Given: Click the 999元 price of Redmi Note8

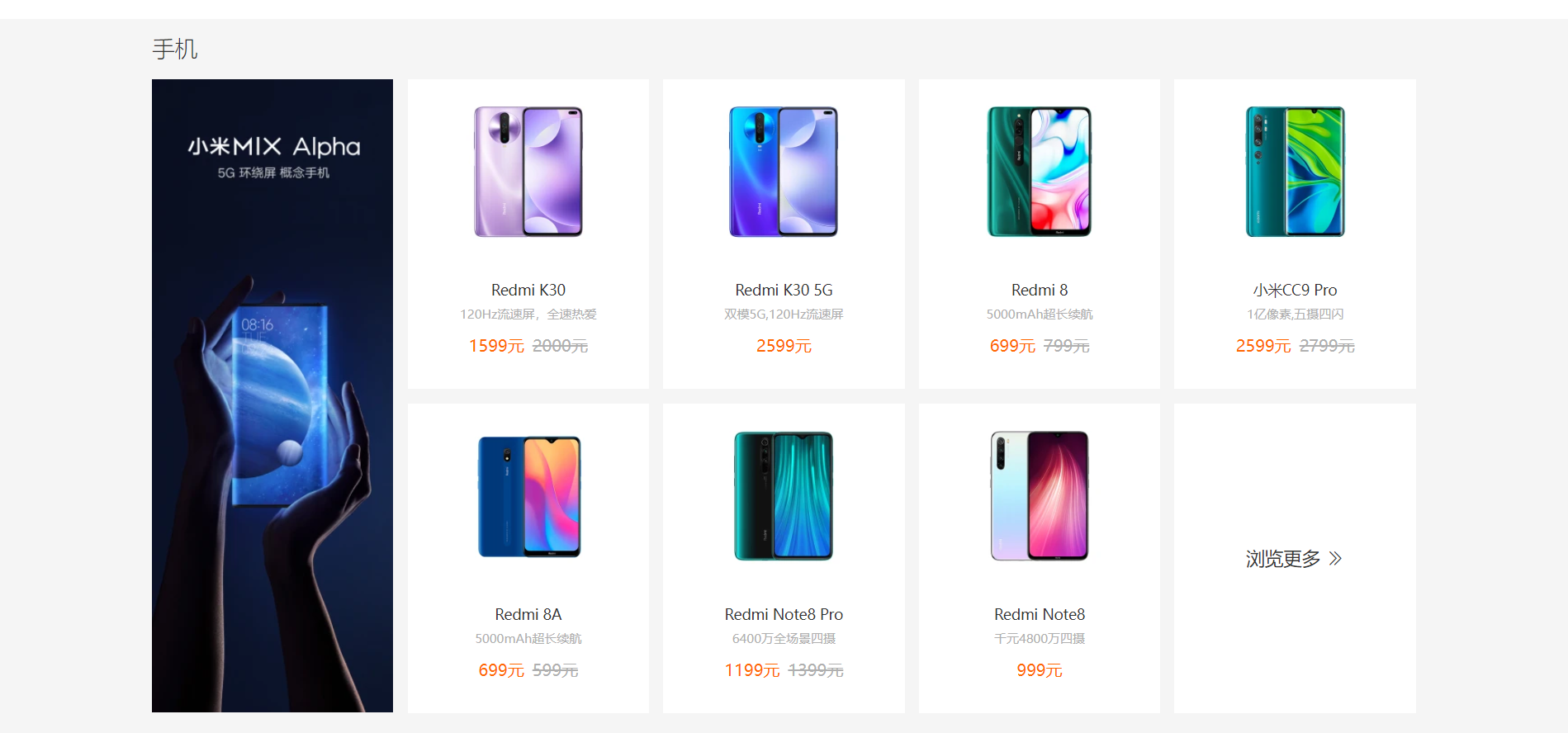Looking at the screenshot, I should point(1040,670).
